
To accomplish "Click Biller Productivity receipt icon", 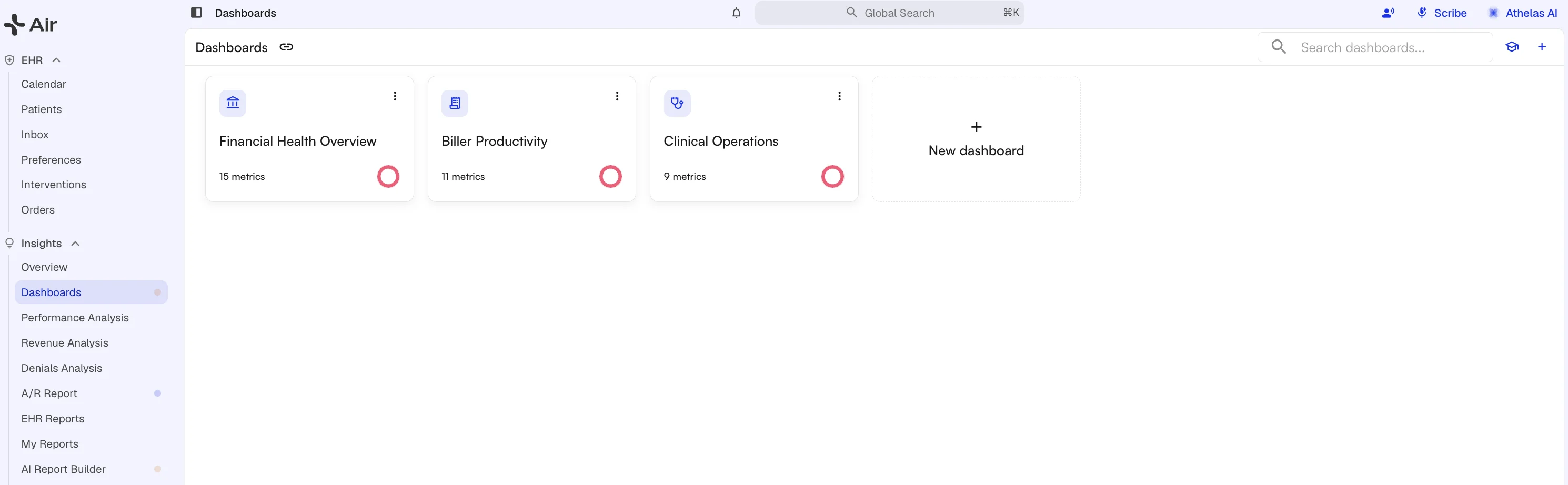I will (x=455, y=103).
